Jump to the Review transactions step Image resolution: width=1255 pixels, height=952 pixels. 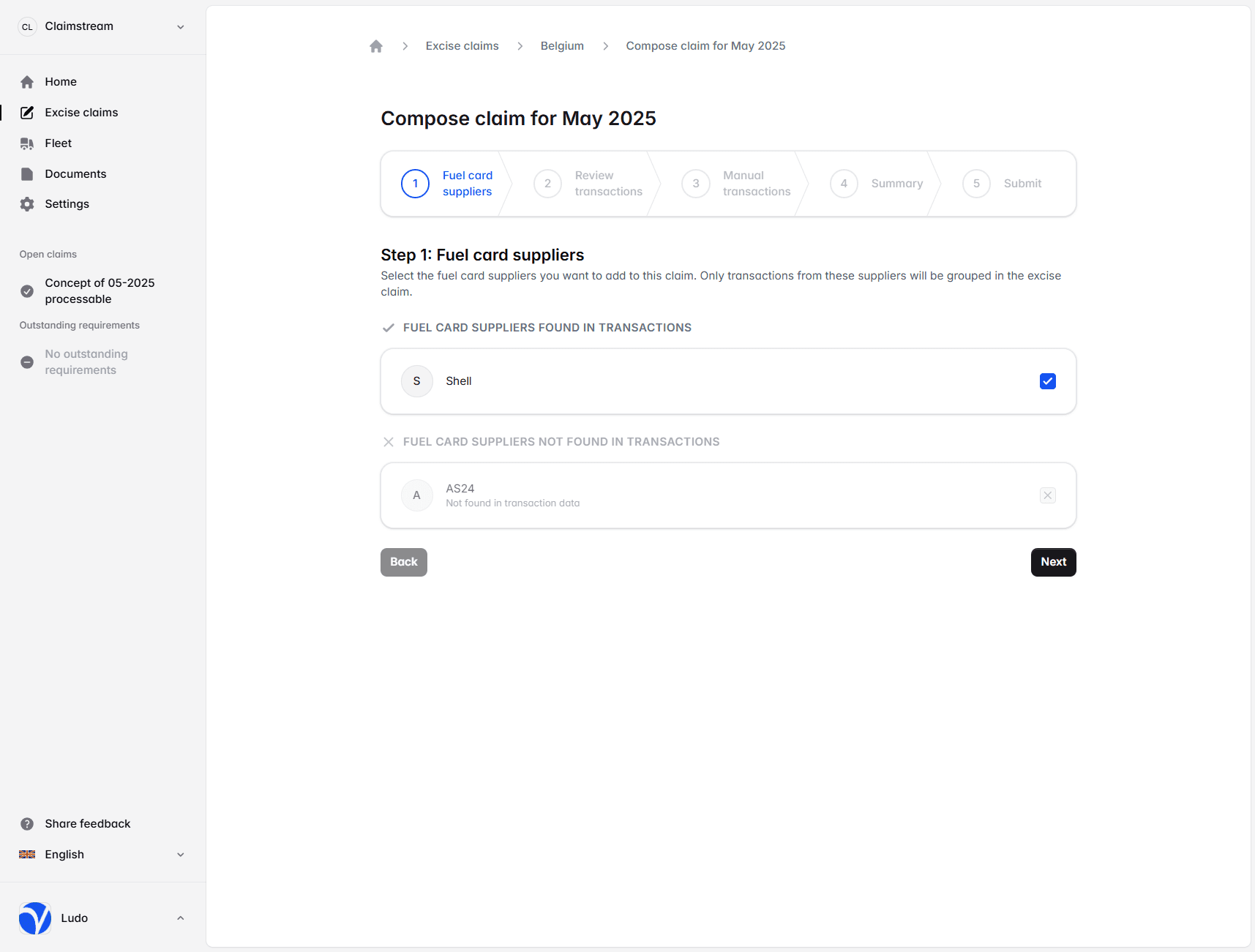[x=588, y=184]
